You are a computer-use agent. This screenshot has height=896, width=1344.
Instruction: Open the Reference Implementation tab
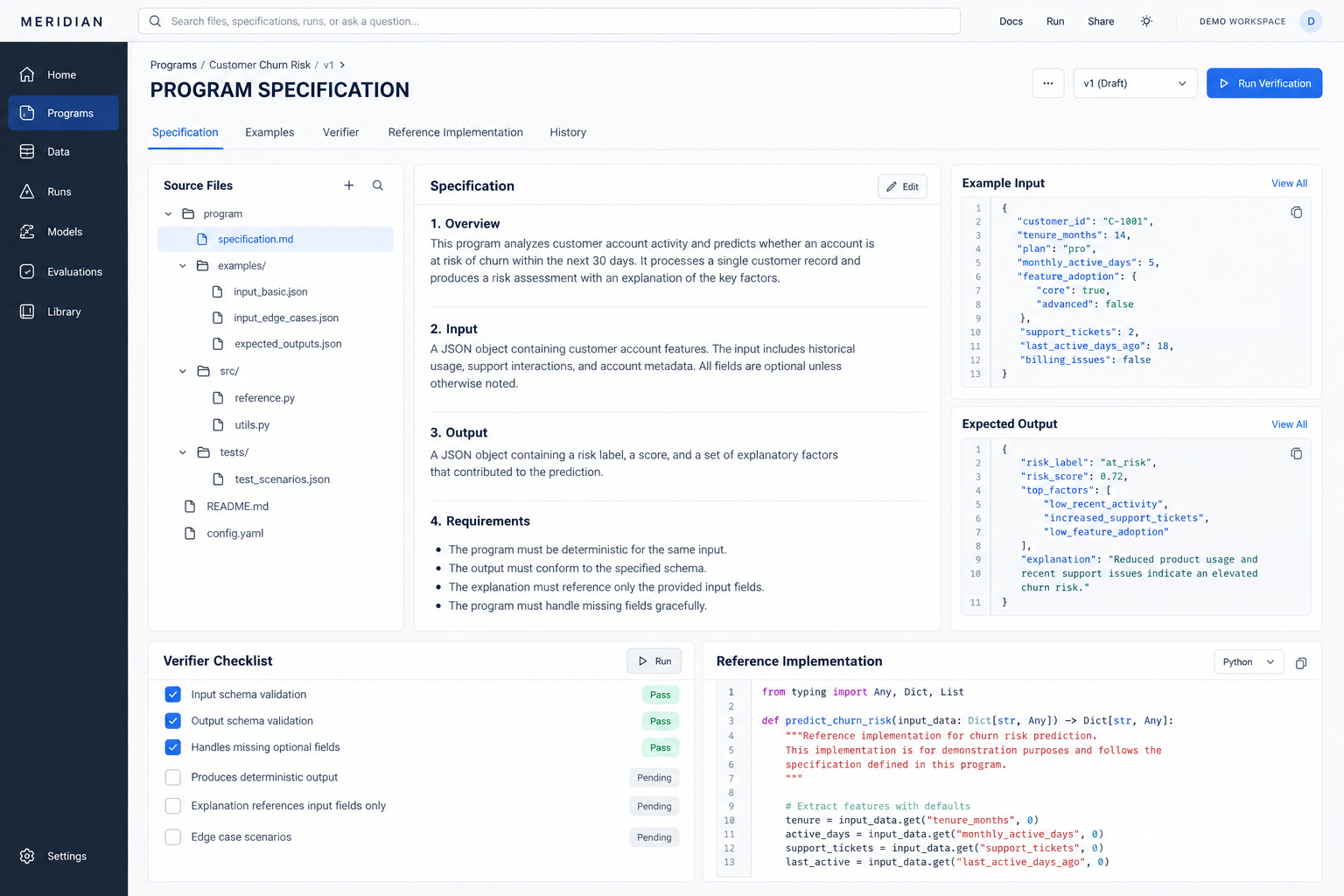pos(455,132)
